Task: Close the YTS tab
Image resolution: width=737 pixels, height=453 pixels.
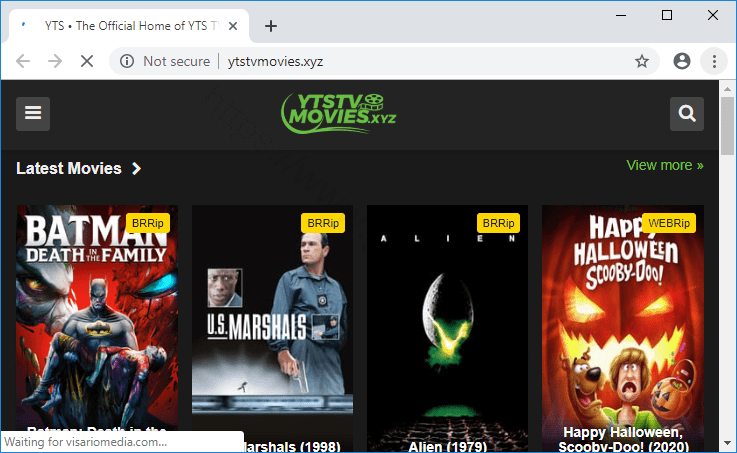Action: coord(233,26)
